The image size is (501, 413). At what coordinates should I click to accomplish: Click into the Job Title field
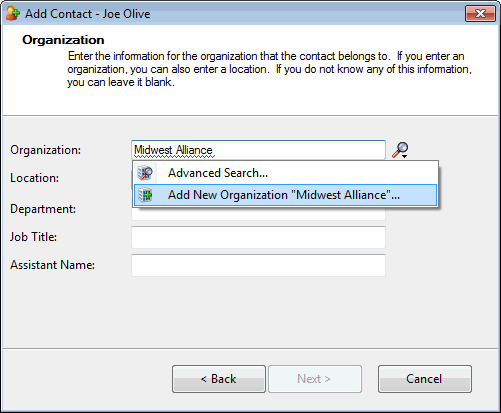258,237
